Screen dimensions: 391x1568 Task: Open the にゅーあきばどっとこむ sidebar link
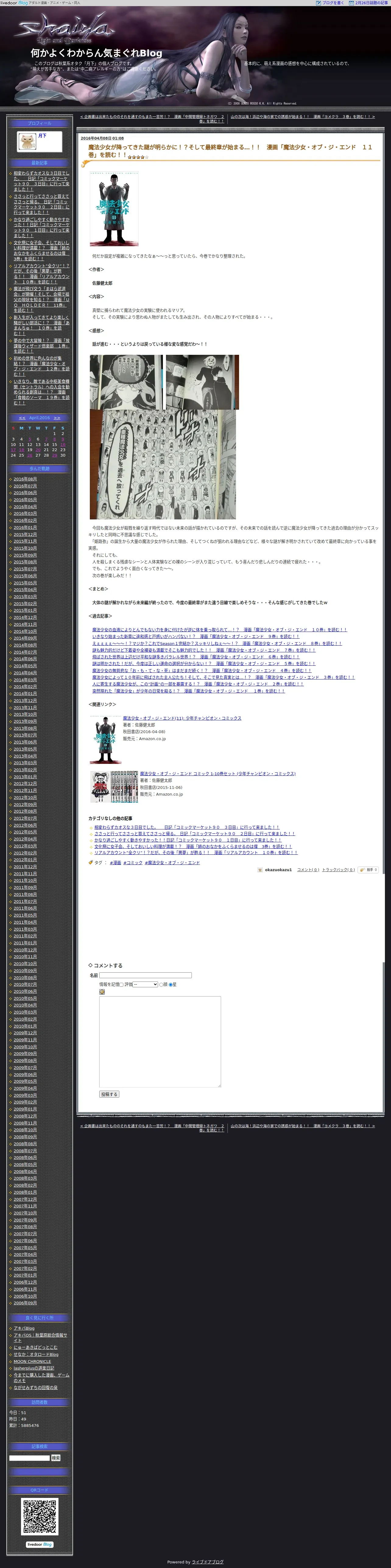click(x=36, y=1348)
